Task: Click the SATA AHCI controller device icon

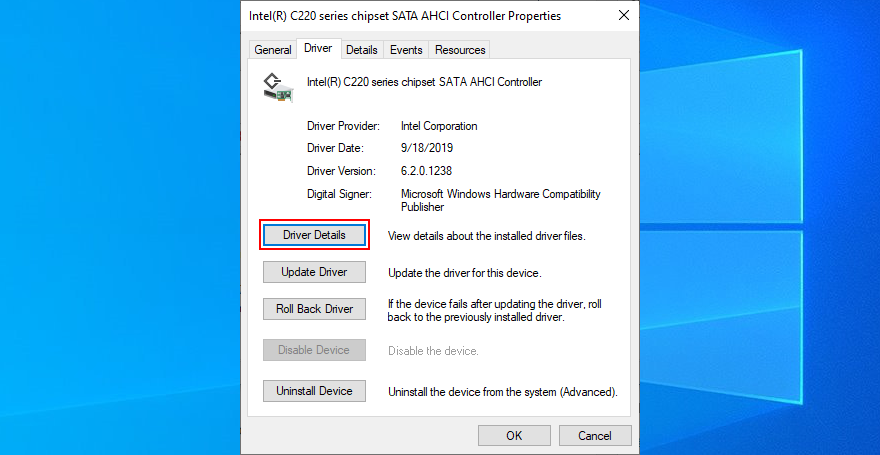Action: [x=278, y=88]
